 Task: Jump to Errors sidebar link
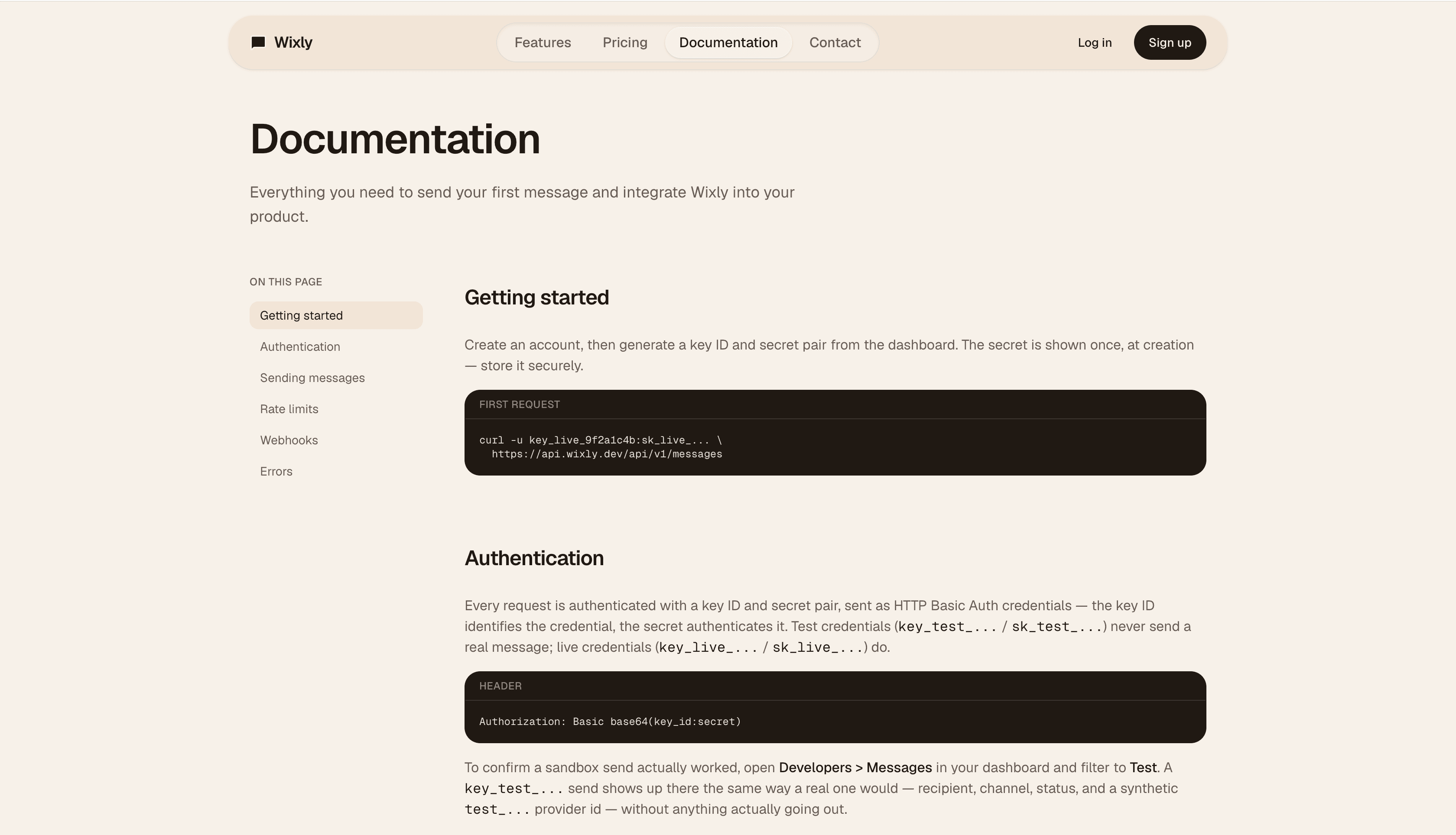(335, 471)
